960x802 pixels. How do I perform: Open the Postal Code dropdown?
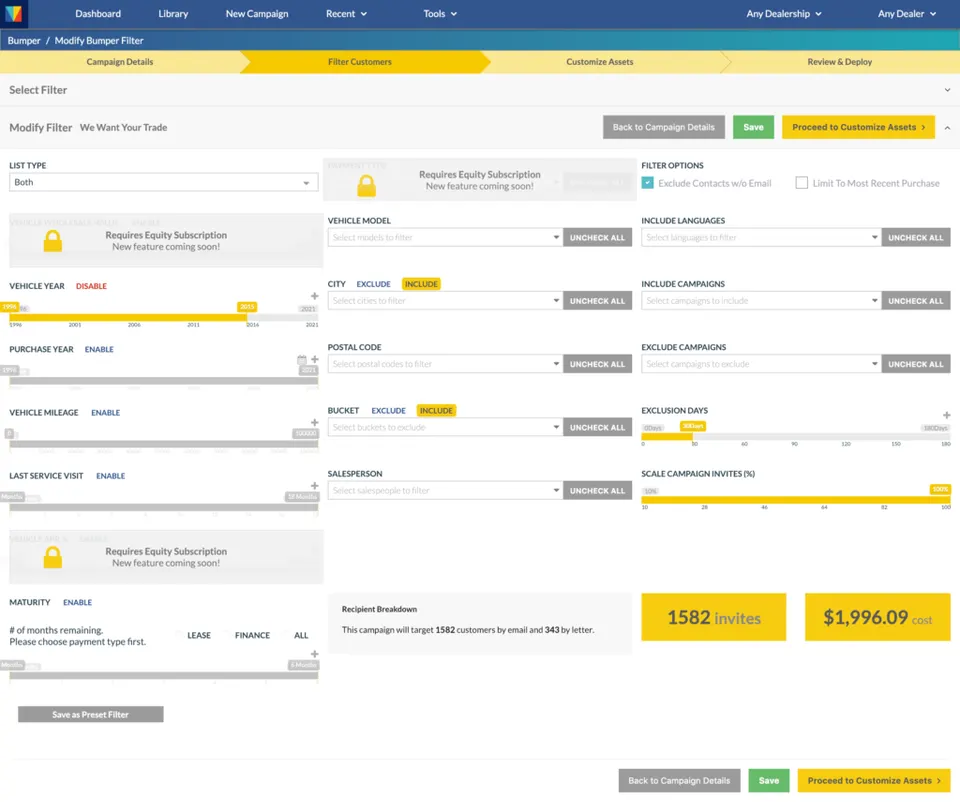(x=445, y=364)
